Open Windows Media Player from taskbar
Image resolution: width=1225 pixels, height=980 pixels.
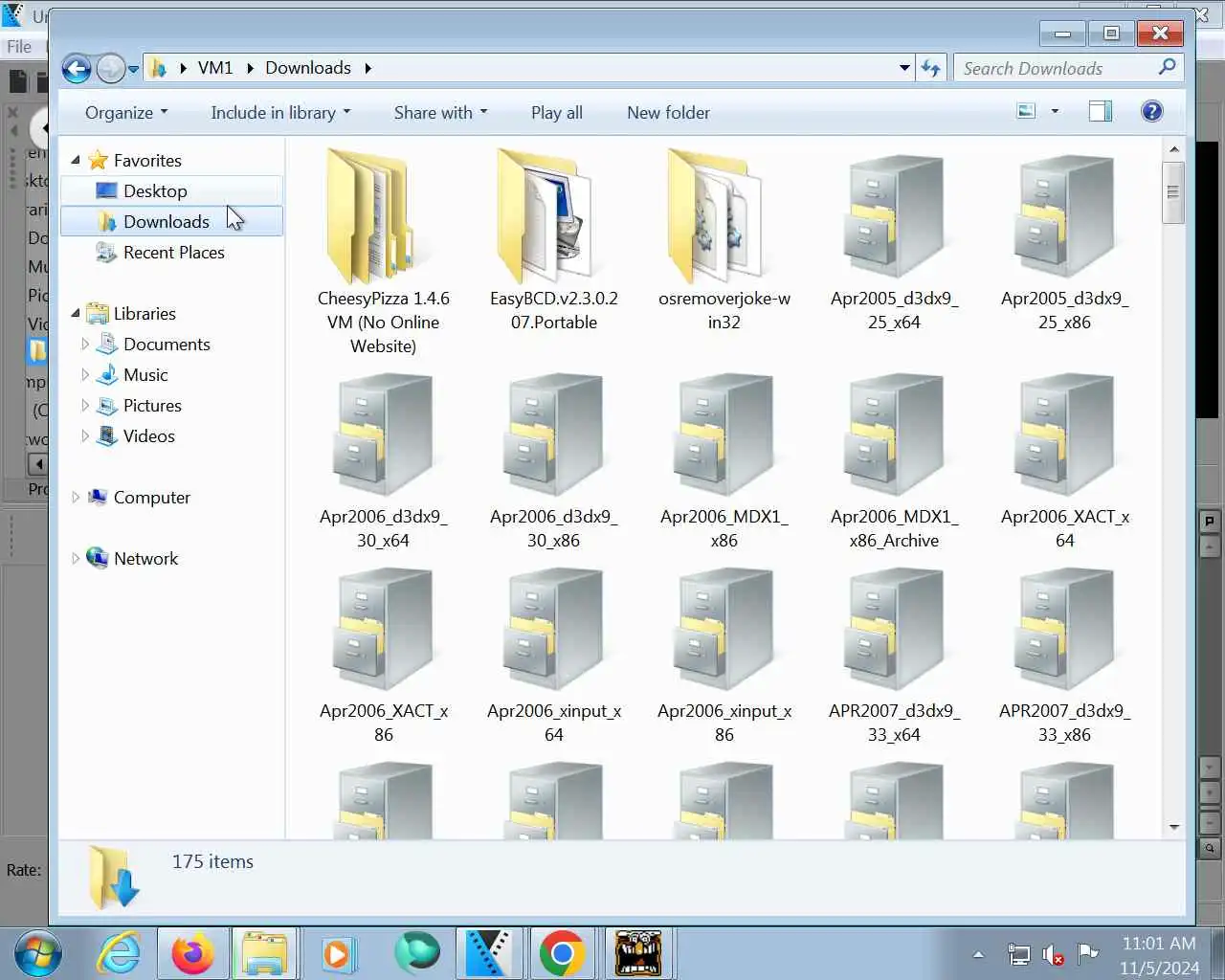[x=337, y=954]
